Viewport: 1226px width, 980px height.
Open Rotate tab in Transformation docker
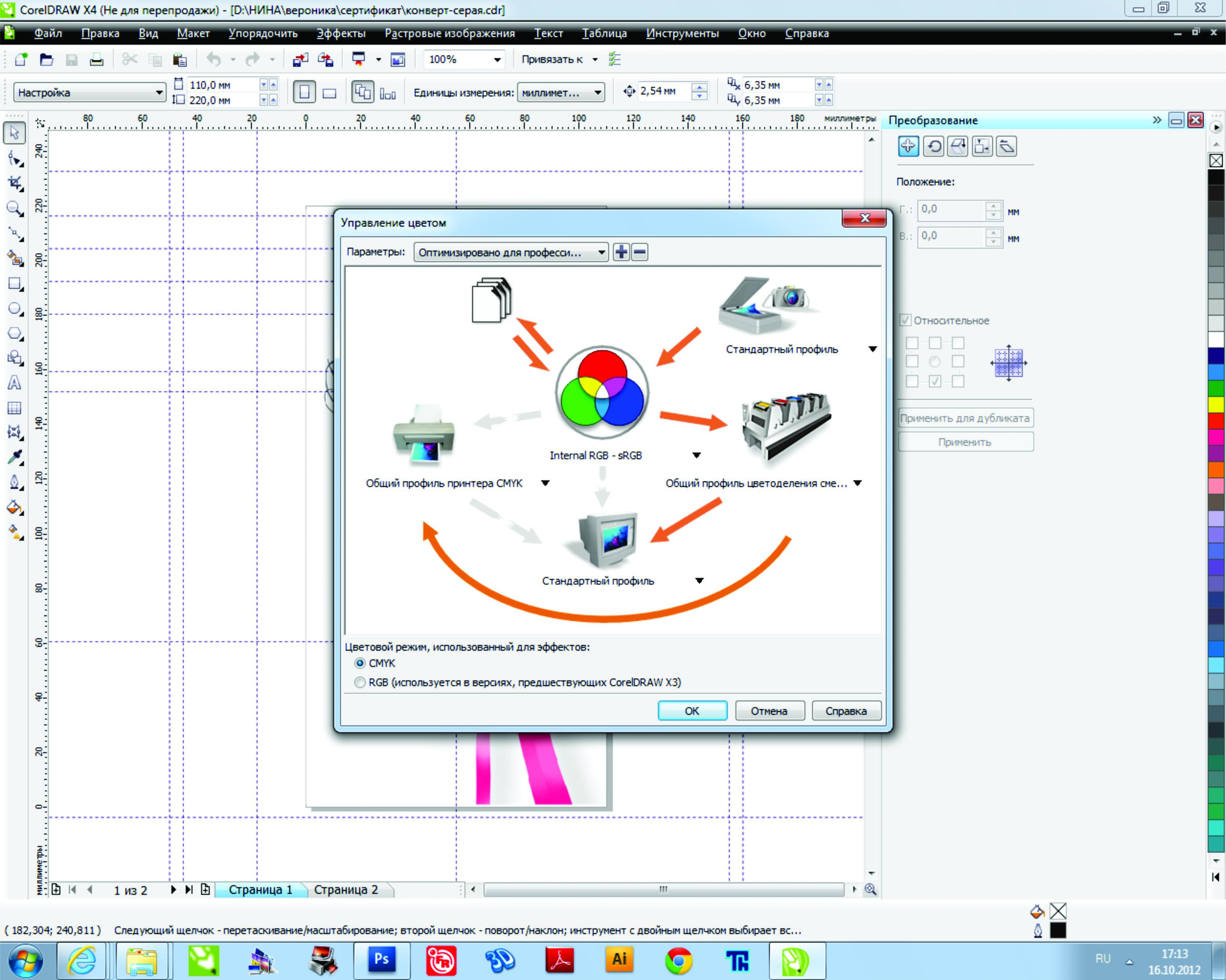click(x=933, y=146)
